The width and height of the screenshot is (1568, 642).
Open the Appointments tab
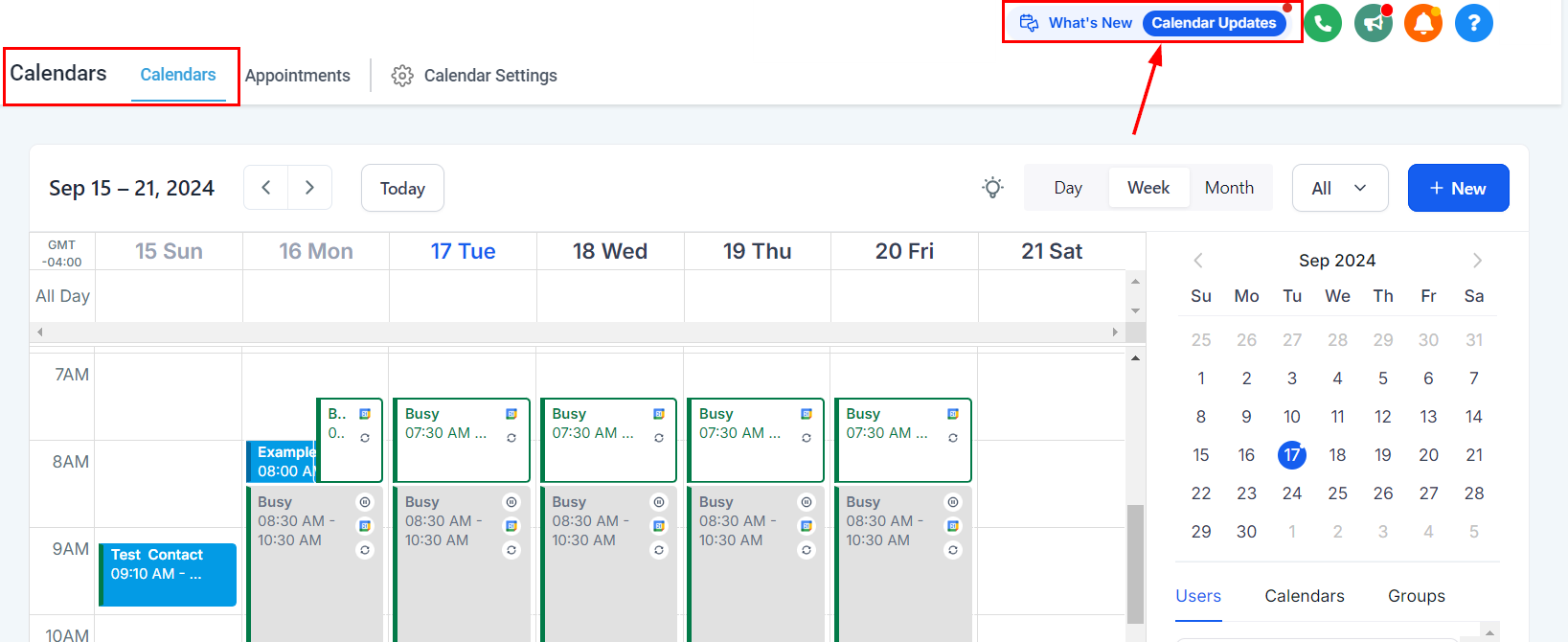pyautogui.click(x=298, y=76)
